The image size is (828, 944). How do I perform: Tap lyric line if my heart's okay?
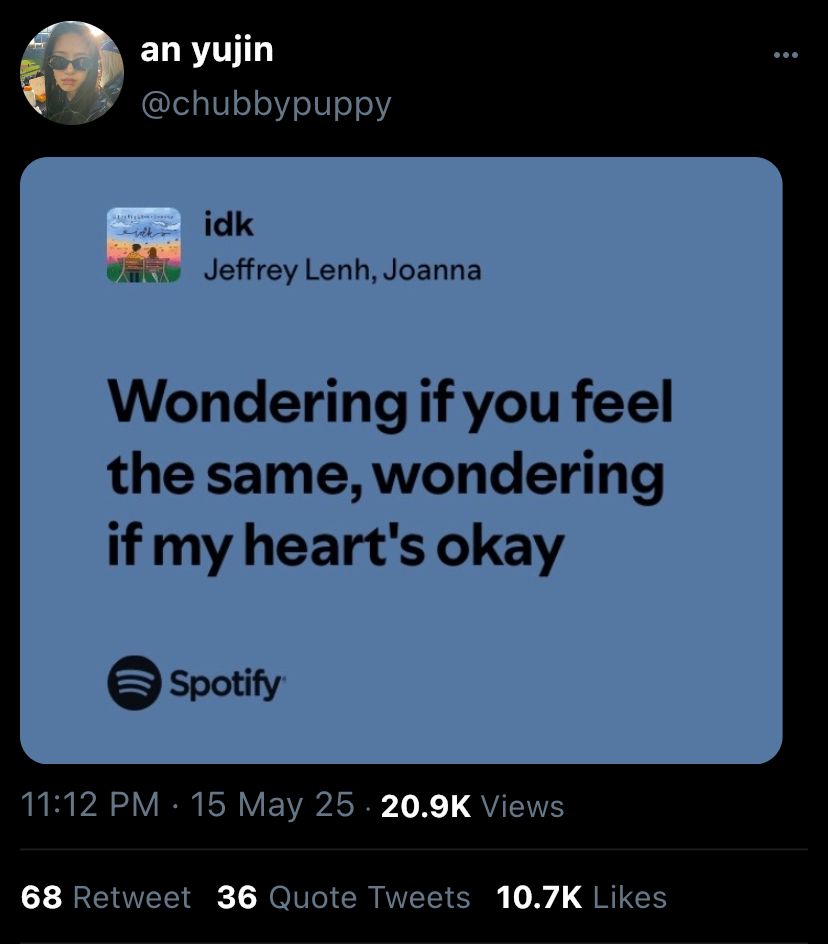point(335,547)
